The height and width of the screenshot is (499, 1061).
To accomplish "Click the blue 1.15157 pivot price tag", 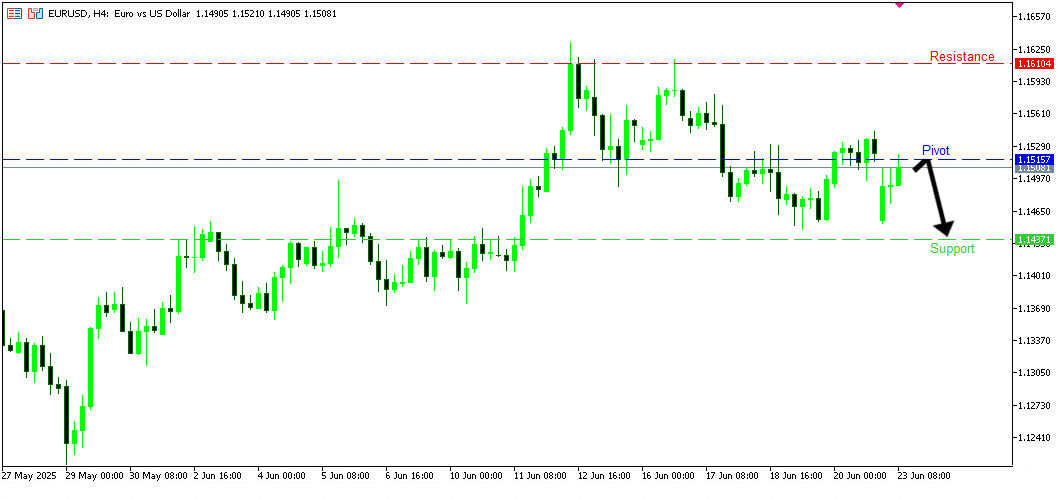I will pyautogui.click(x=1032, y=159).
